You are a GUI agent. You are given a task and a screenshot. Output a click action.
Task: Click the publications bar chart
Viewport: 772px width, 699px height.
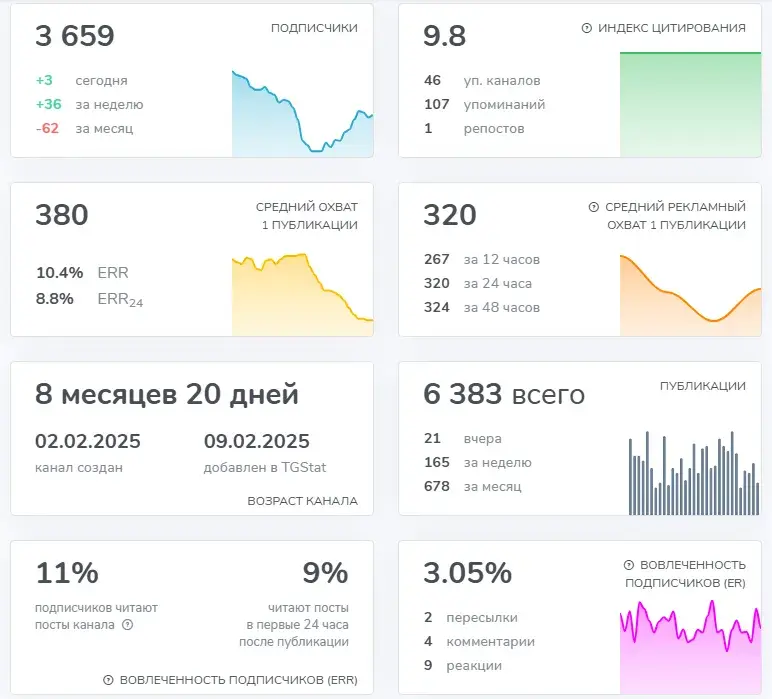[694, 473]
